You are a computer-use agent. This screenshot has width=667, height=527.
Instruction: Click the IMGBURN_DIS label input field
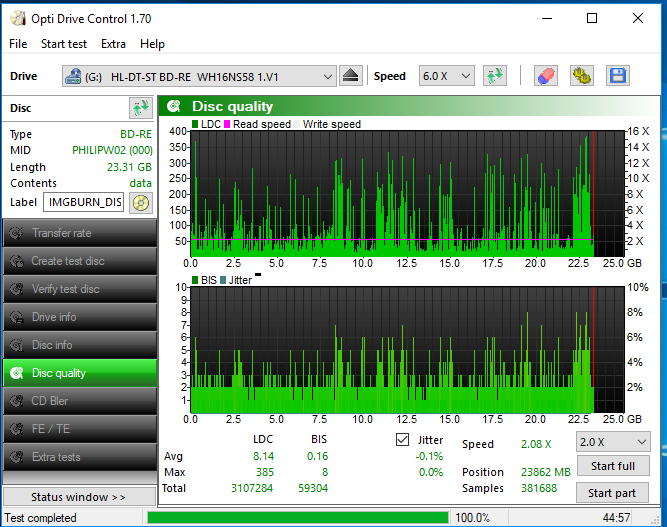pyautogui.click(x=83, y=202)
